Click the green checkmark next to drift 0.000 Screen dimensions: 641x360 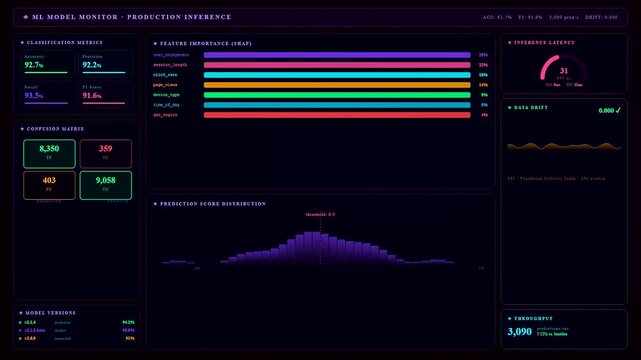[x=618, y=110]
